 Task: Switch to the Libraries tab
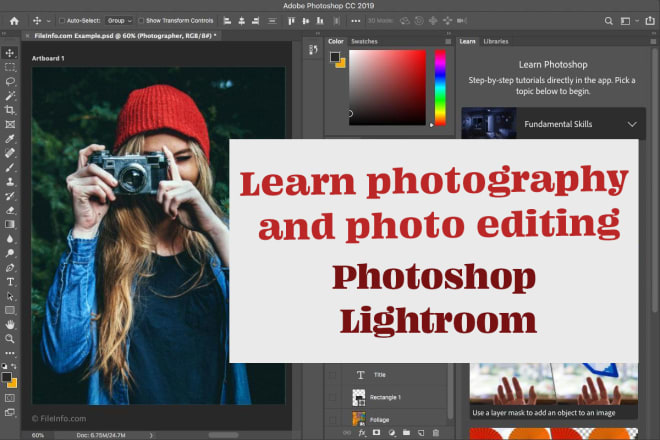coord(496,41)
